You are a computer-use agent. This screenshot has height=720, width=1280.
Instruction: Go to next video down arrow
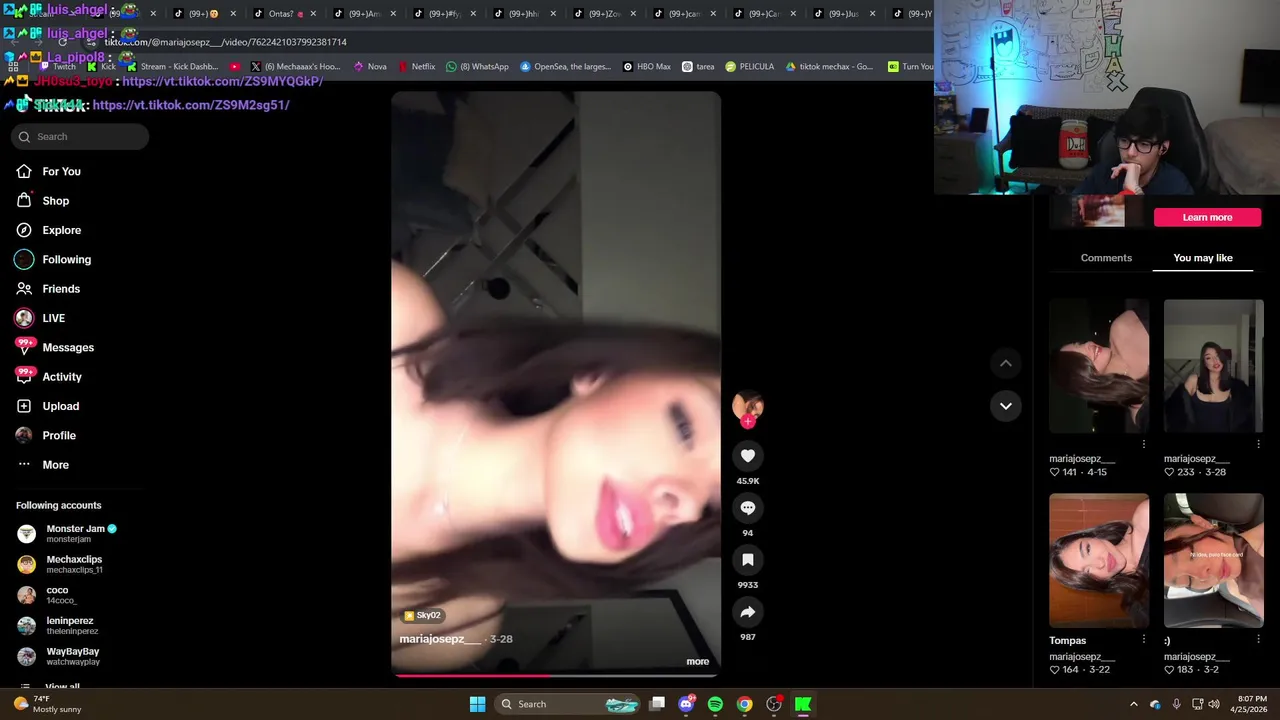click(x=1005, y=406)
